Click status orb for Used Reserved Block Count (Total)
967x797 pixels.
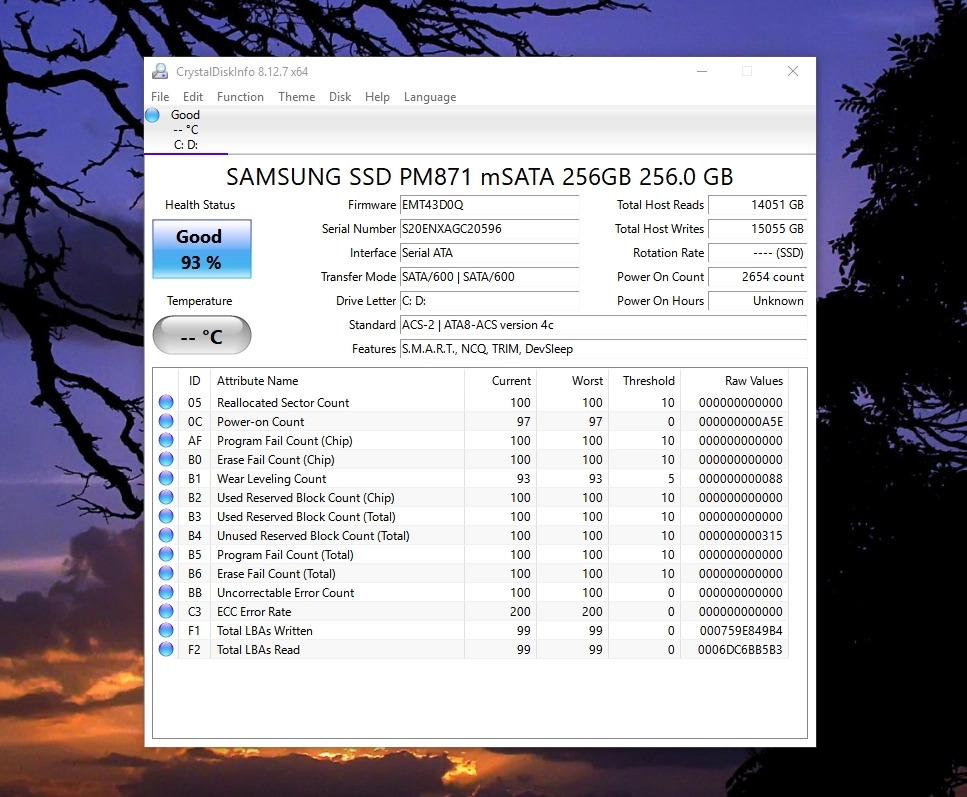[166, 516]
